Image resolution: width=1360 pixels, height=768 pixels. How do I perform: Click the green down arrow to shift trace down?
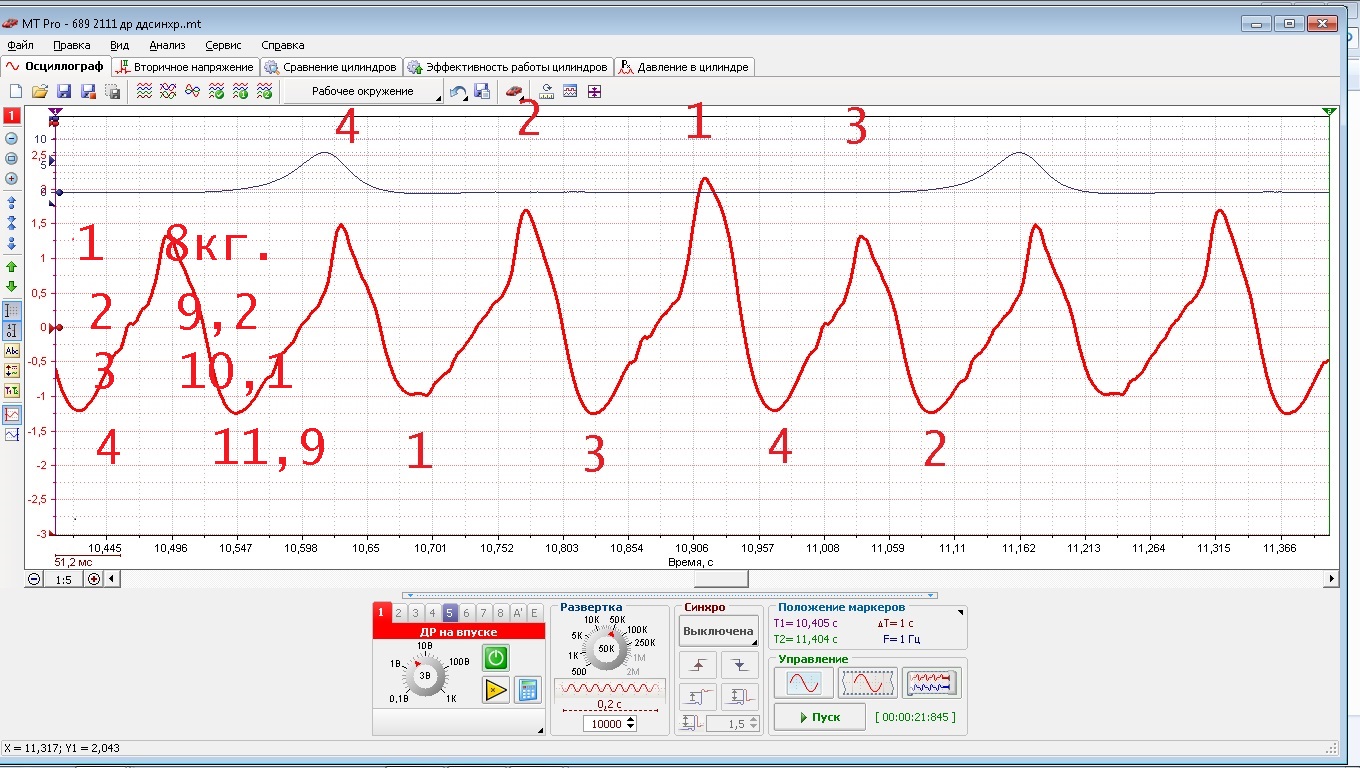12,287
